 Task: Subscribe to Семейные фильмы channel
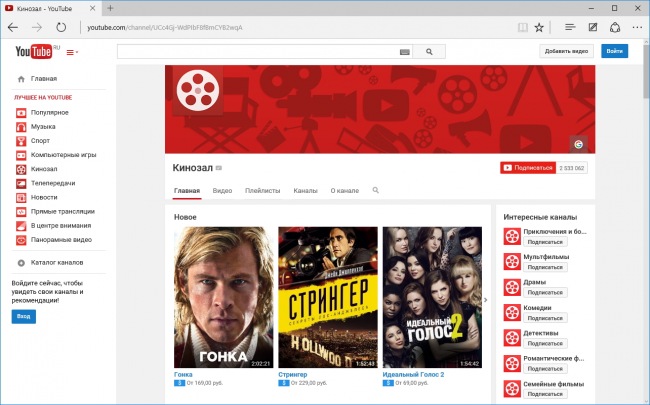545,394
